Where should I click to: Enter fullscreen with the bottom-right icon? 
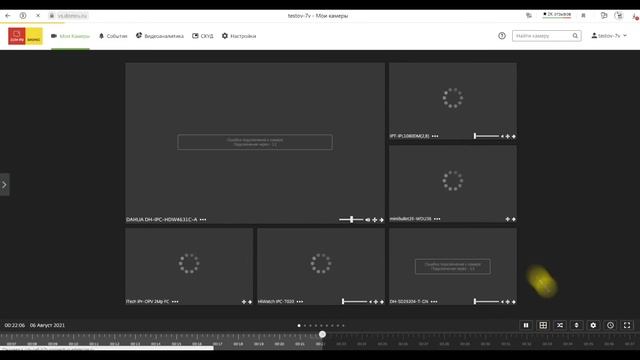pos(627,325)
